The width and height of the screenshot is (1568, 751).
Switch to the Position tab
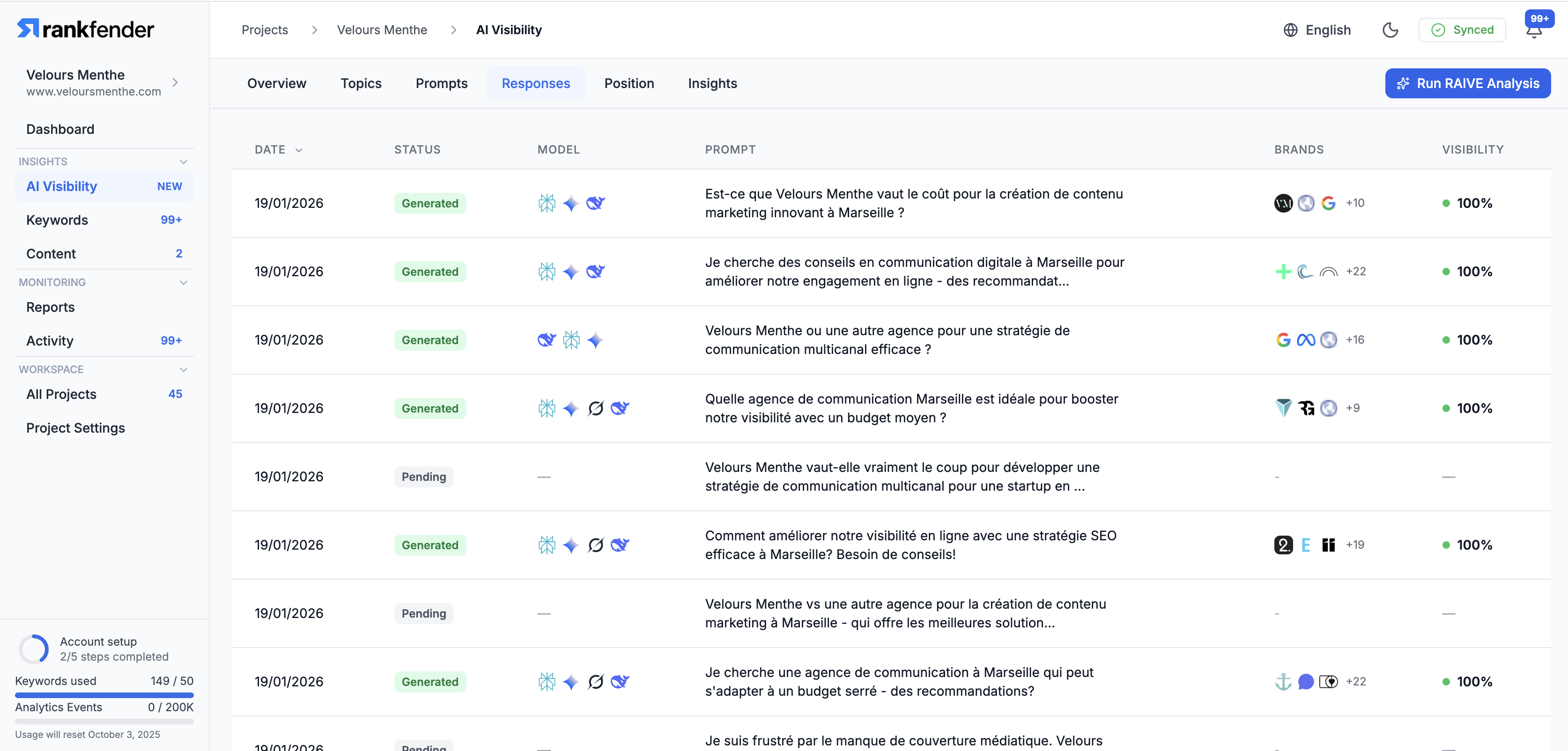pyautogui.click(x=629, y=83)
